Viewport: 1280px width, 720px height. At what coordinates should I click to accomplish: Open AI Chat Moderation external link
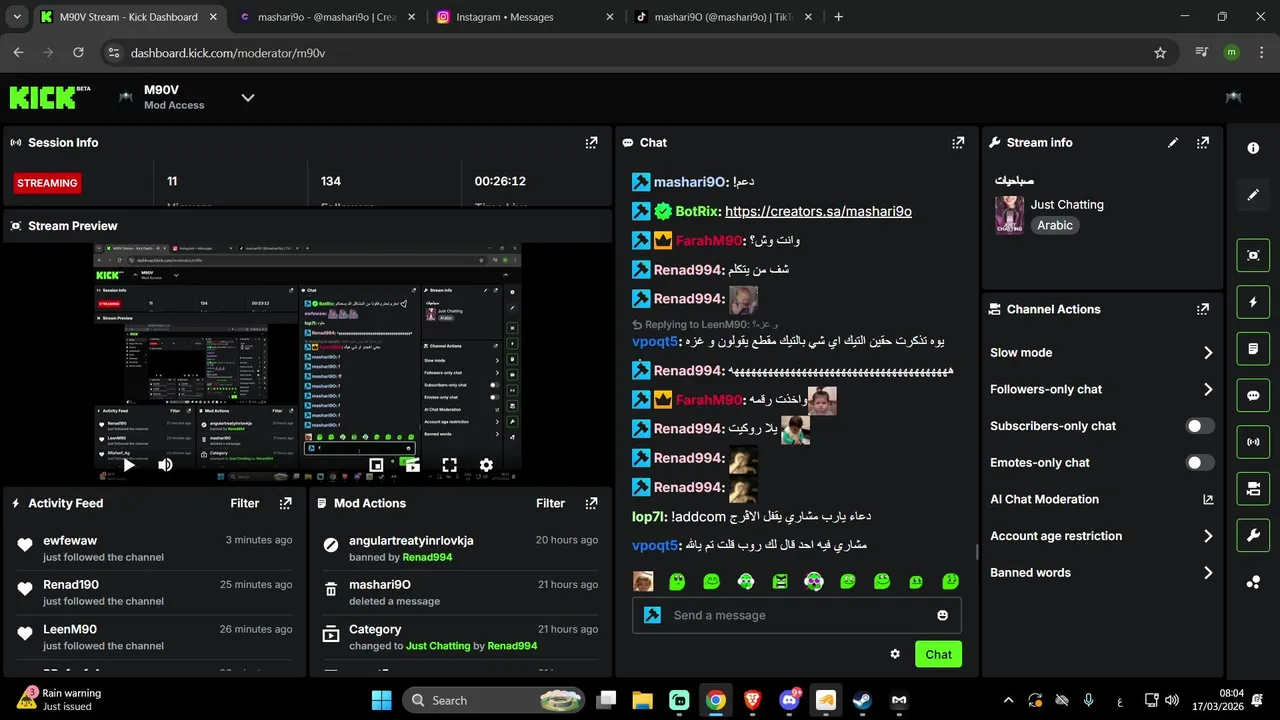click(x=1208, y=499)
